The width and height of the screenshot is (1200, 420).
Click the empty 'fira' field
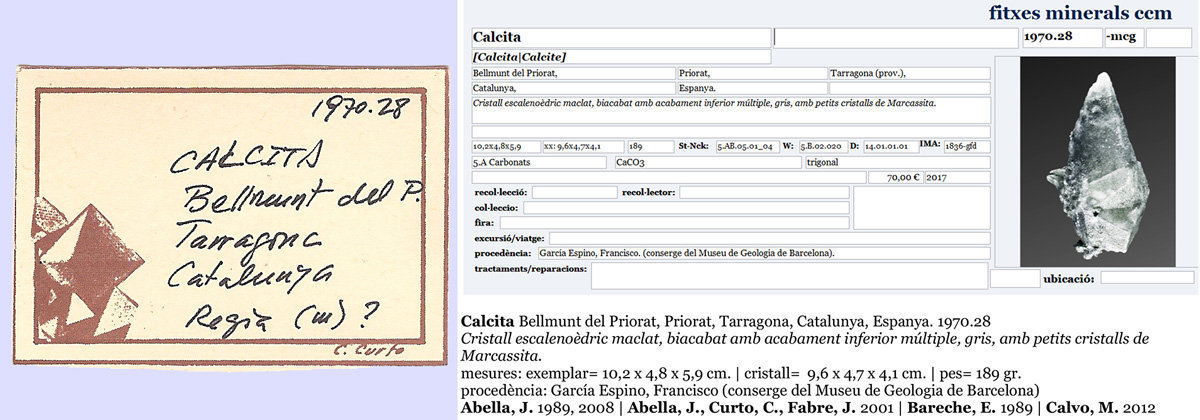tap(677, 223)
